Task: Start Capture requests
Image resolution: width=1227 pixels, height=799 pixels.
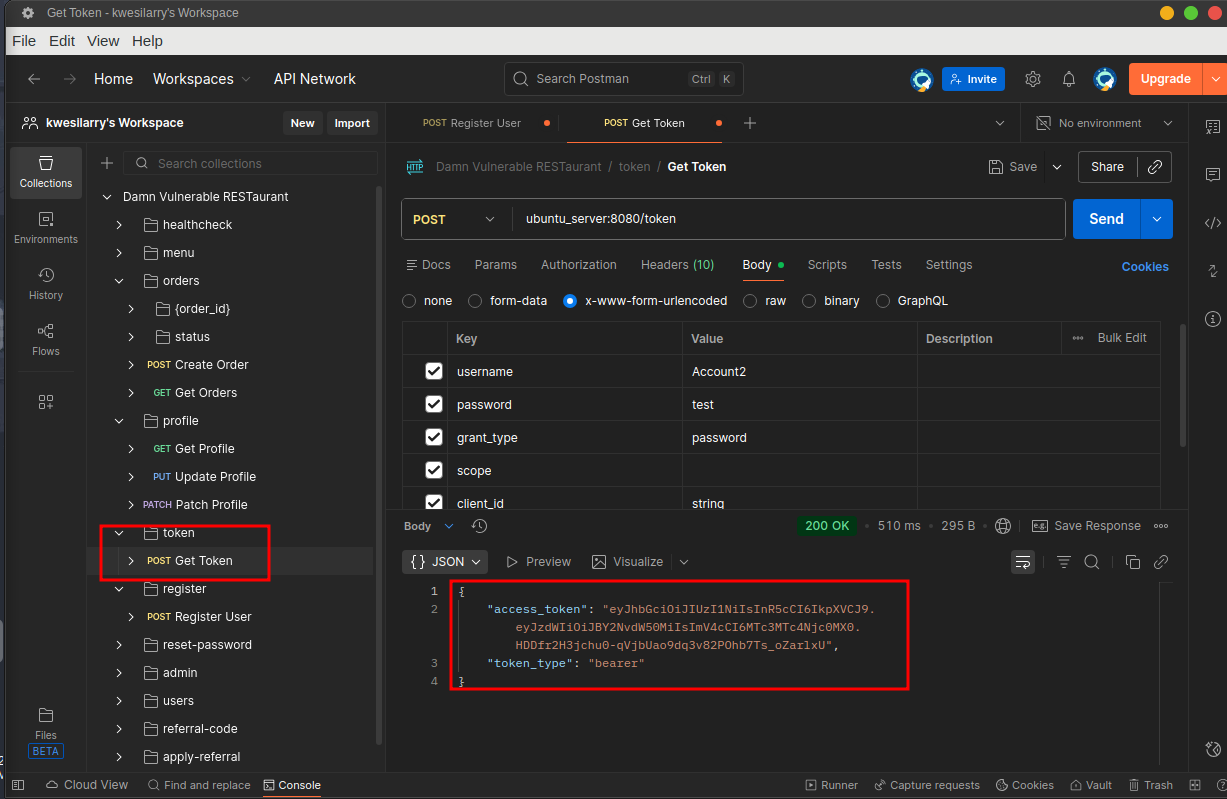Action: click(926, 785)
